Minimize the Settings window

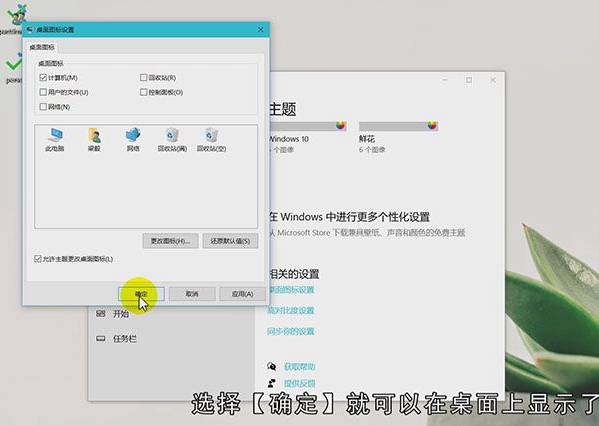(x=445, y=80)
